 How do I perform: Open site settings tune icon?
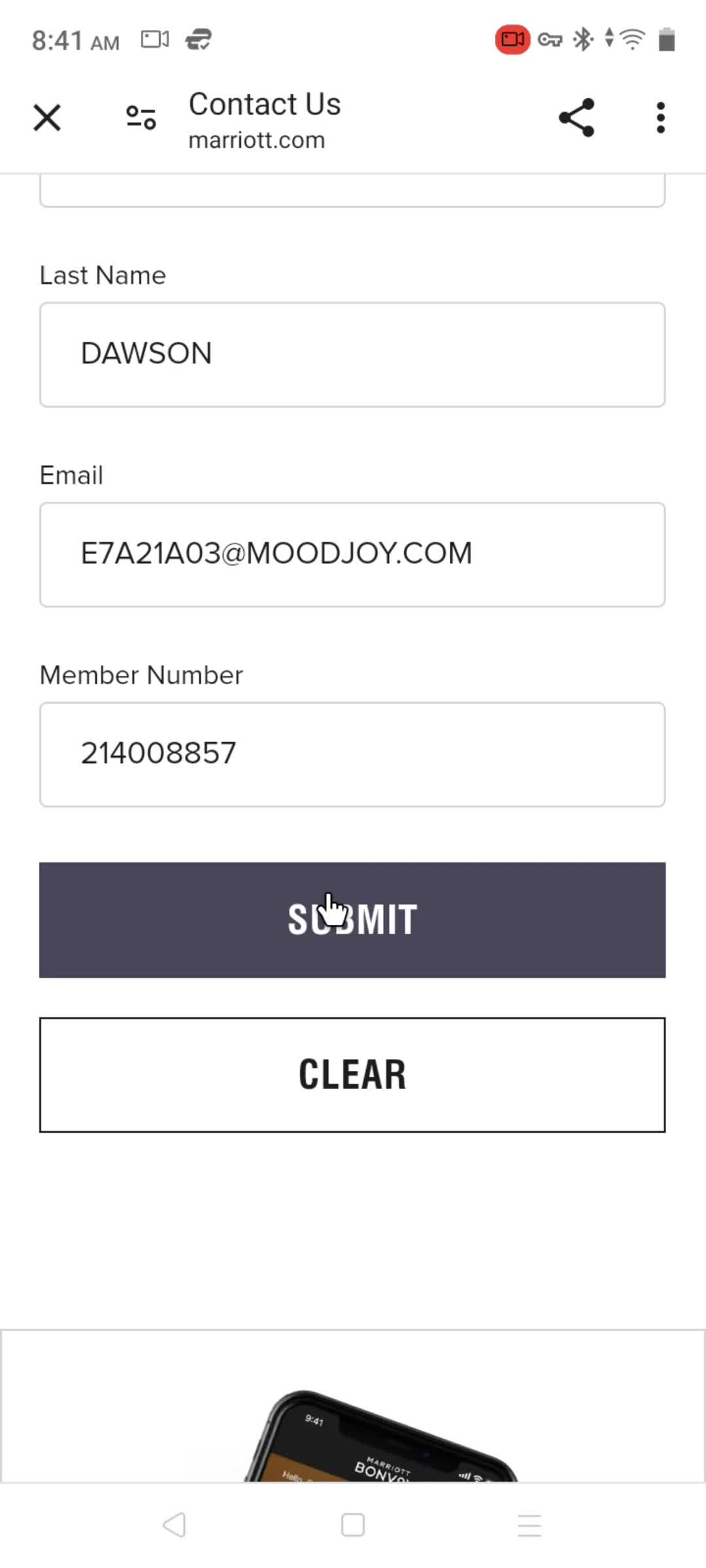(x=141, y=118)
